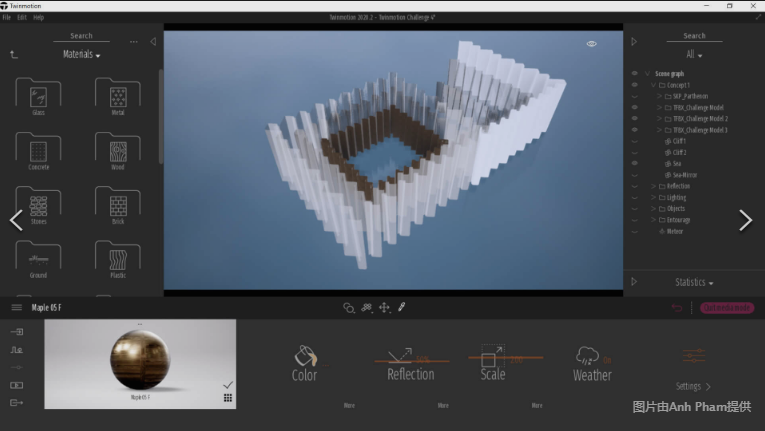This screenshot has width=765, height=431.
Task: Open the Ground materials folder
Action: click(x=39, y=259)
